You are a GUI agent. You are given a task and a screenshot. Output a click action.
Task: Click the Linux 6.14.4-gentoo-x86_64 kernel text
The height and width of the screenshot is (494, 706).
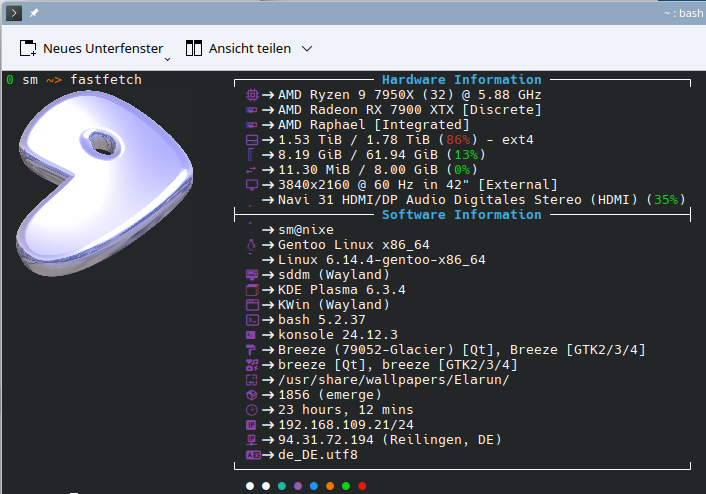pos(381,260)
